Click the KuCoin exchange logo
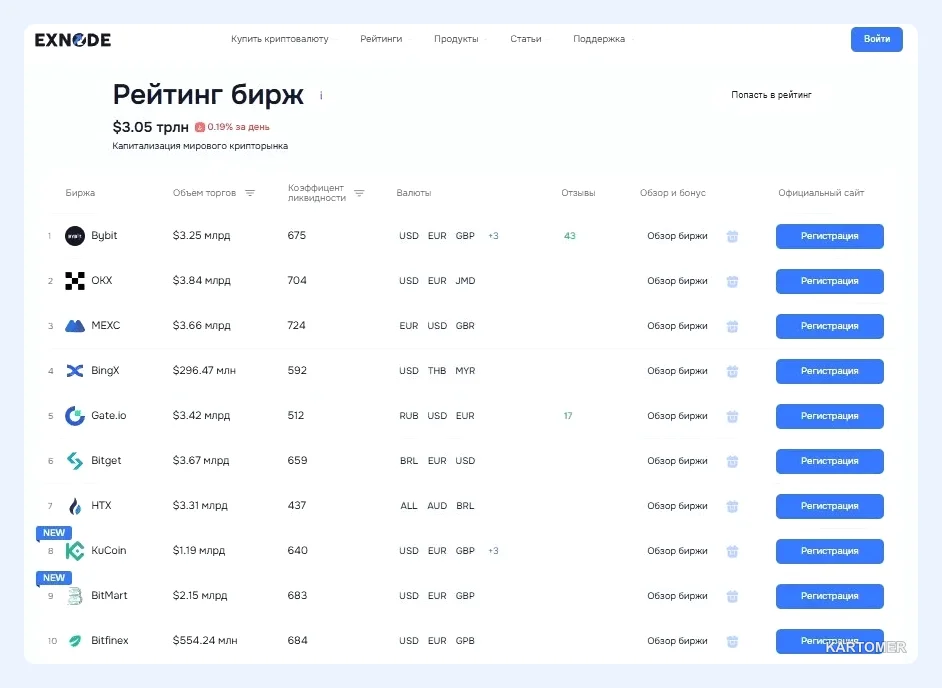942x688 pixels. [75, 551]
